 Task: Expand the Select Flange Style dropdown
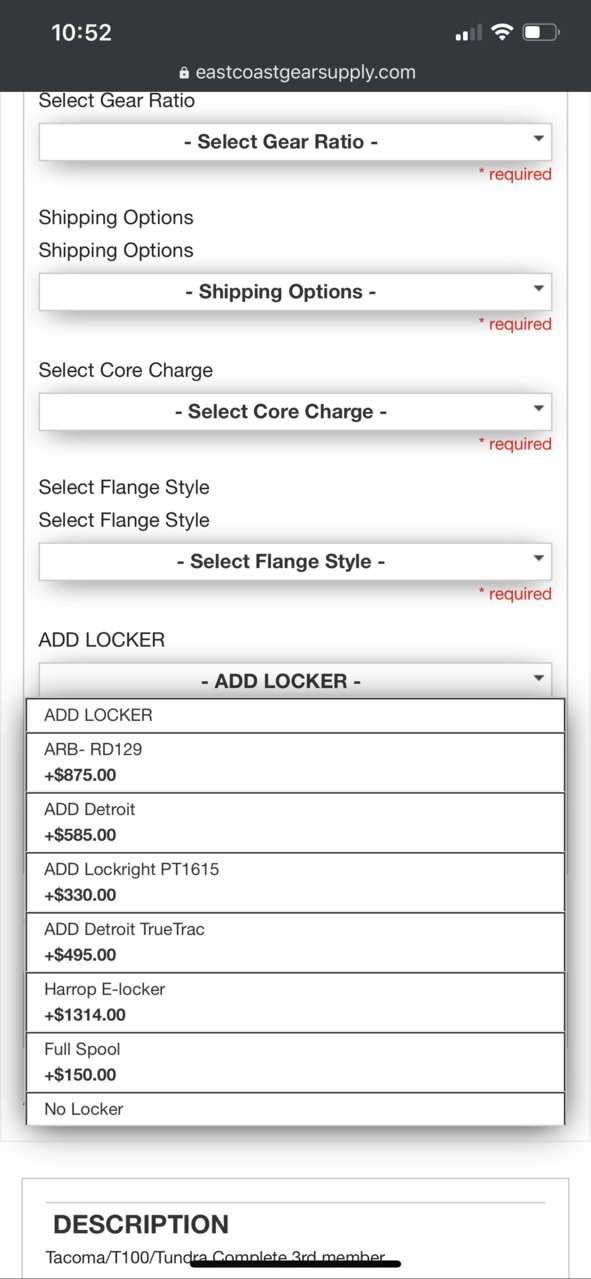[295, 562]
